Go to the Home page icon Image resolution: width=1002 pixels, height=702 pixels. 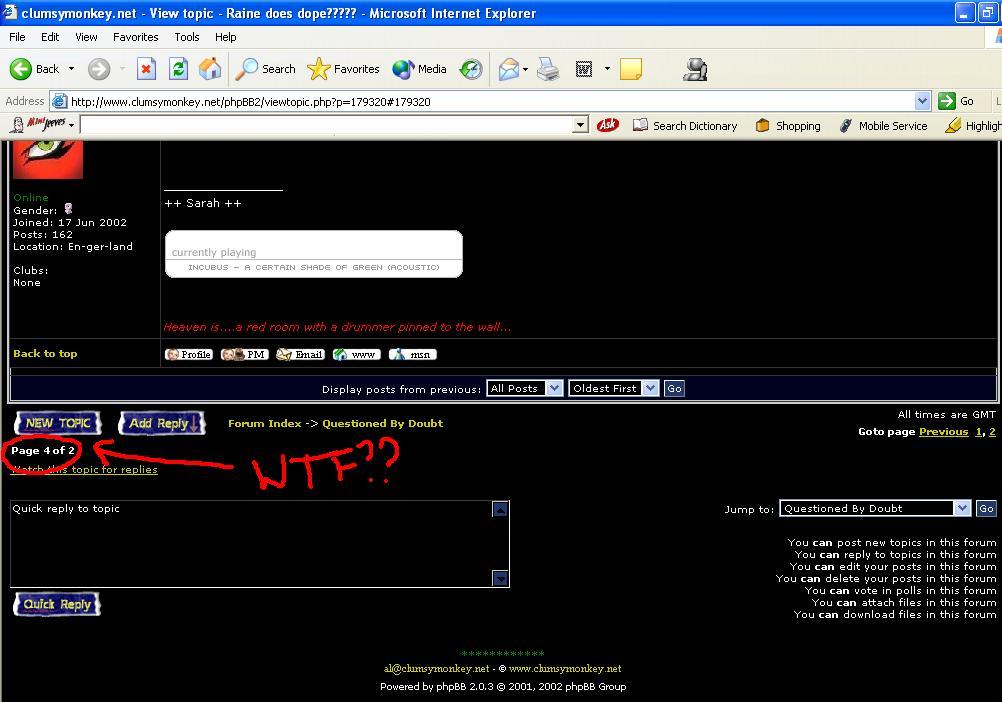pyautogui.click(x=210, y=69)
